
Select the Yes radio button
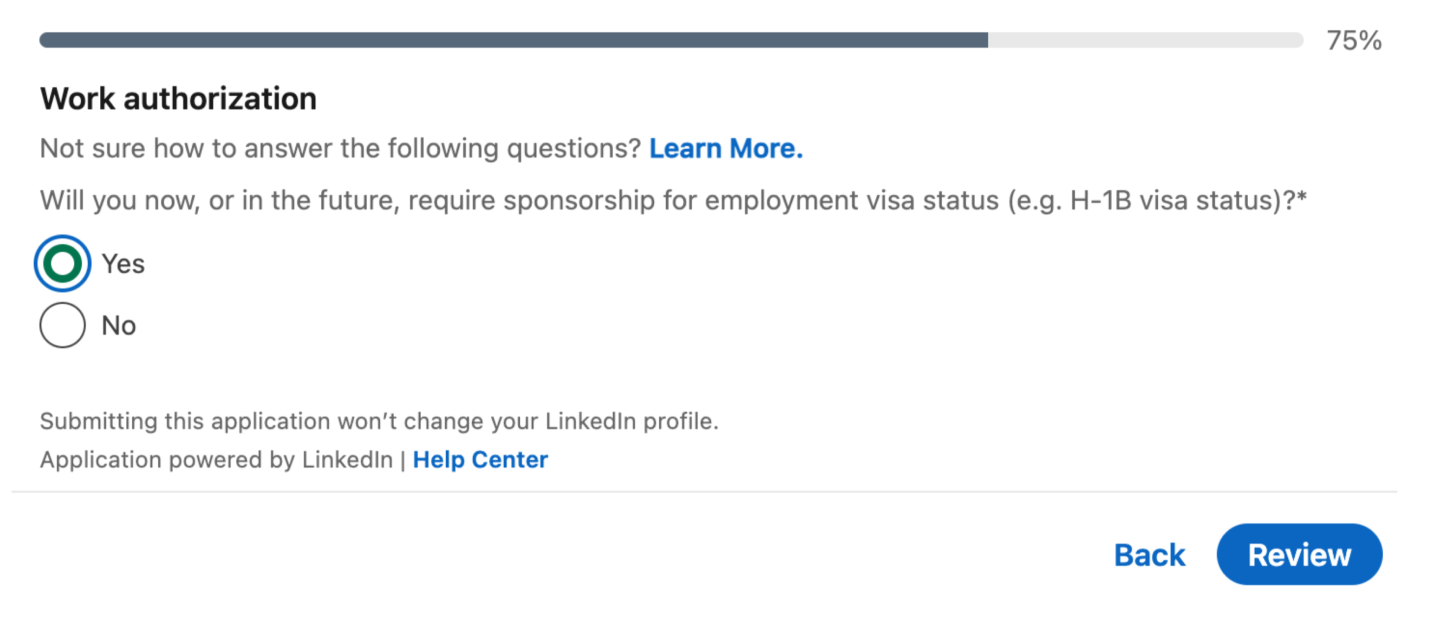click(x=62, y=264)
